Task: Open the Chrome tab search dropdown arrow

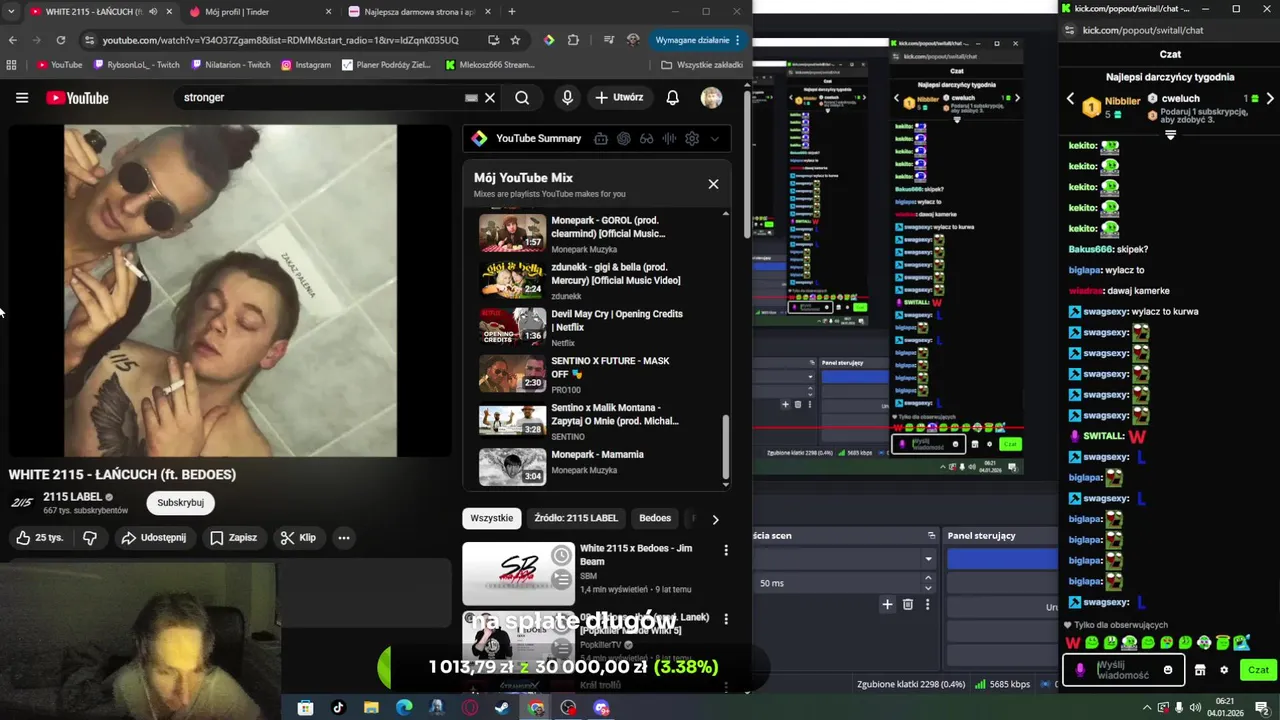Action: tap(9, 12)
